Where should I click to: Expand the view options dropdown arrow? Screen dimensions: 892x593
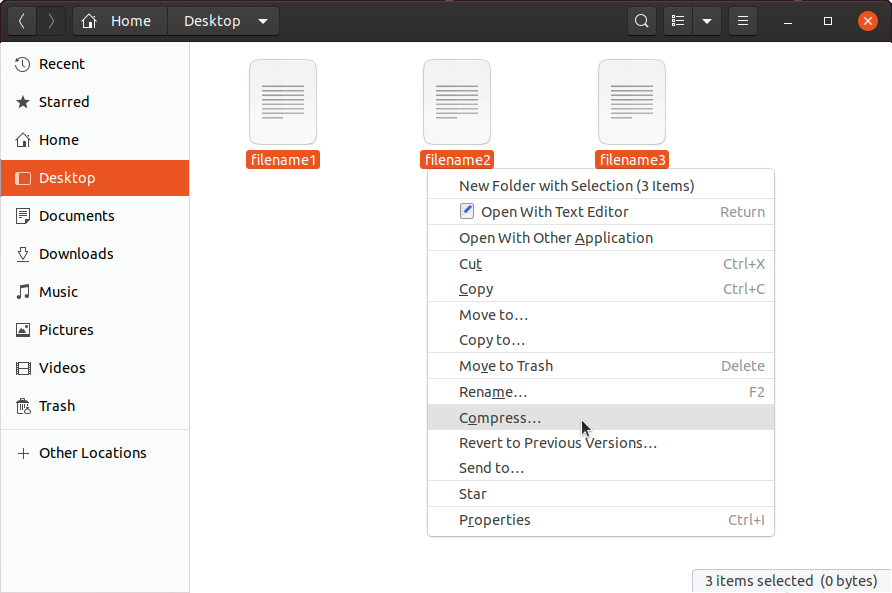pyautogui.click(x=707, y=21)
